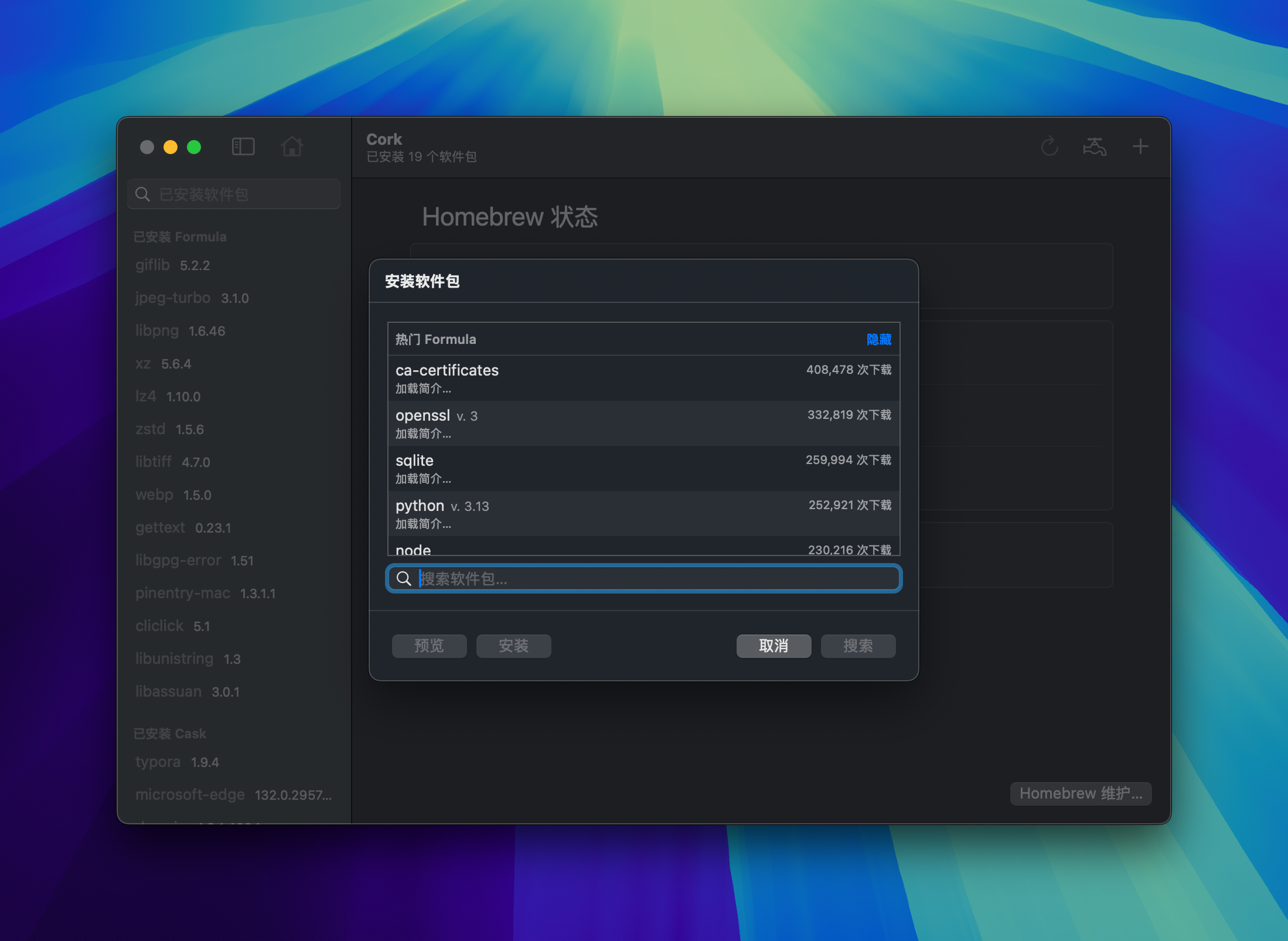The width and height of the screenshot is (1288, 941).
Task: Open Homebrew maintenance button
Action: click(x=1081, y=793)
